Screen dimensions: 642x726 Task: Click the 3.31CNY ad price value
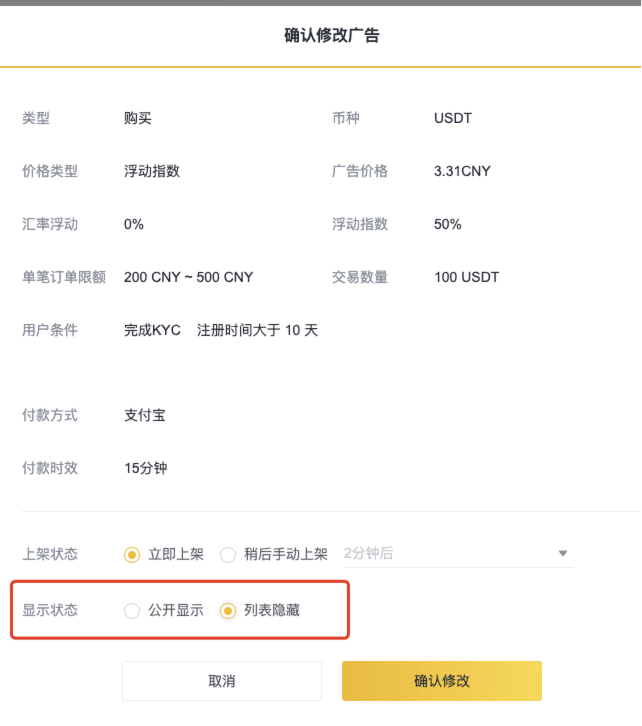point(462,171)
